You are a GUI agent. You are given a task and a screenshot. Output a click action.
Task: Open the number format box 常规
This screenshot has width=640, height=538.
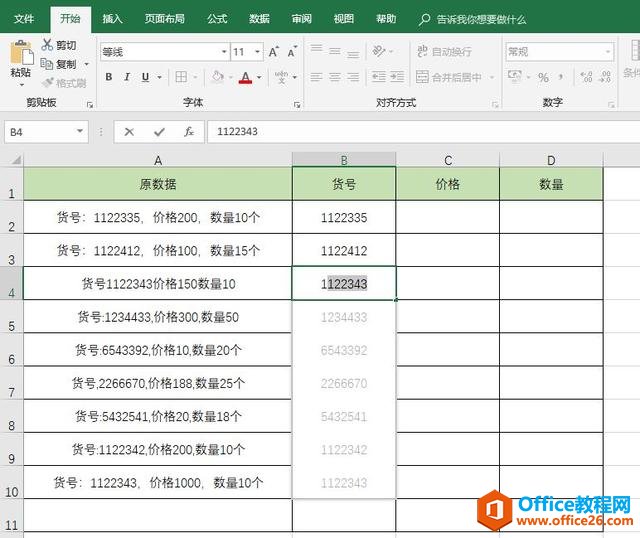(560, 52)
